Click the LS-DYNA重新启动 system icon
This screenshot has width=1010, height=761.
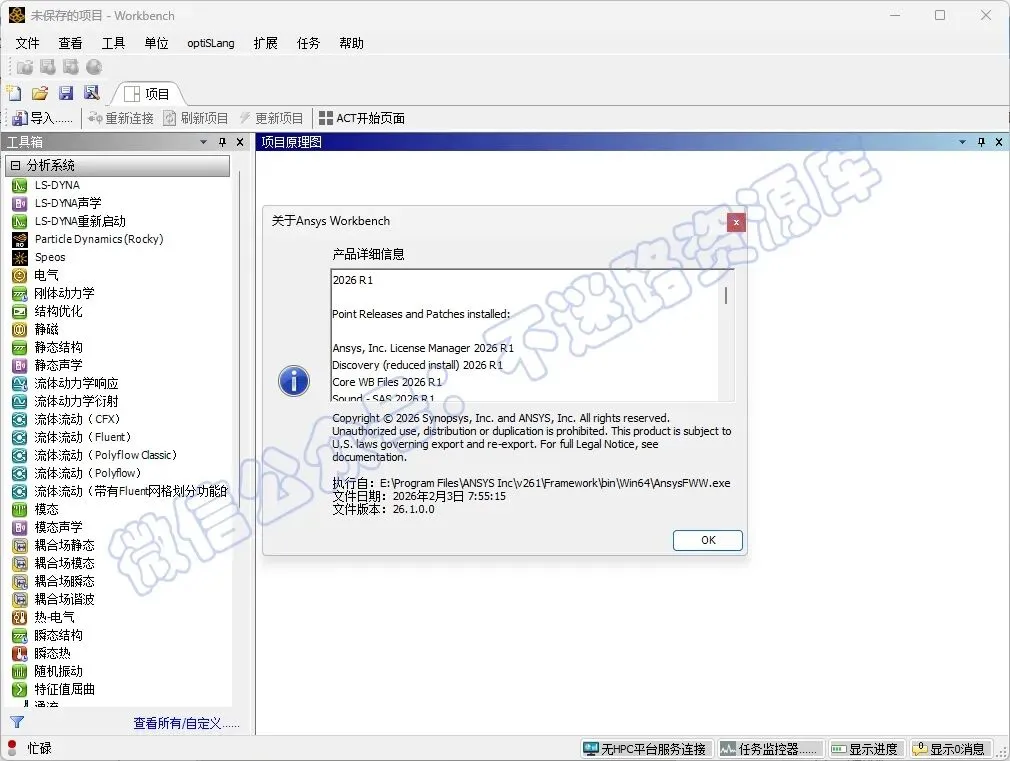point(20,222)
